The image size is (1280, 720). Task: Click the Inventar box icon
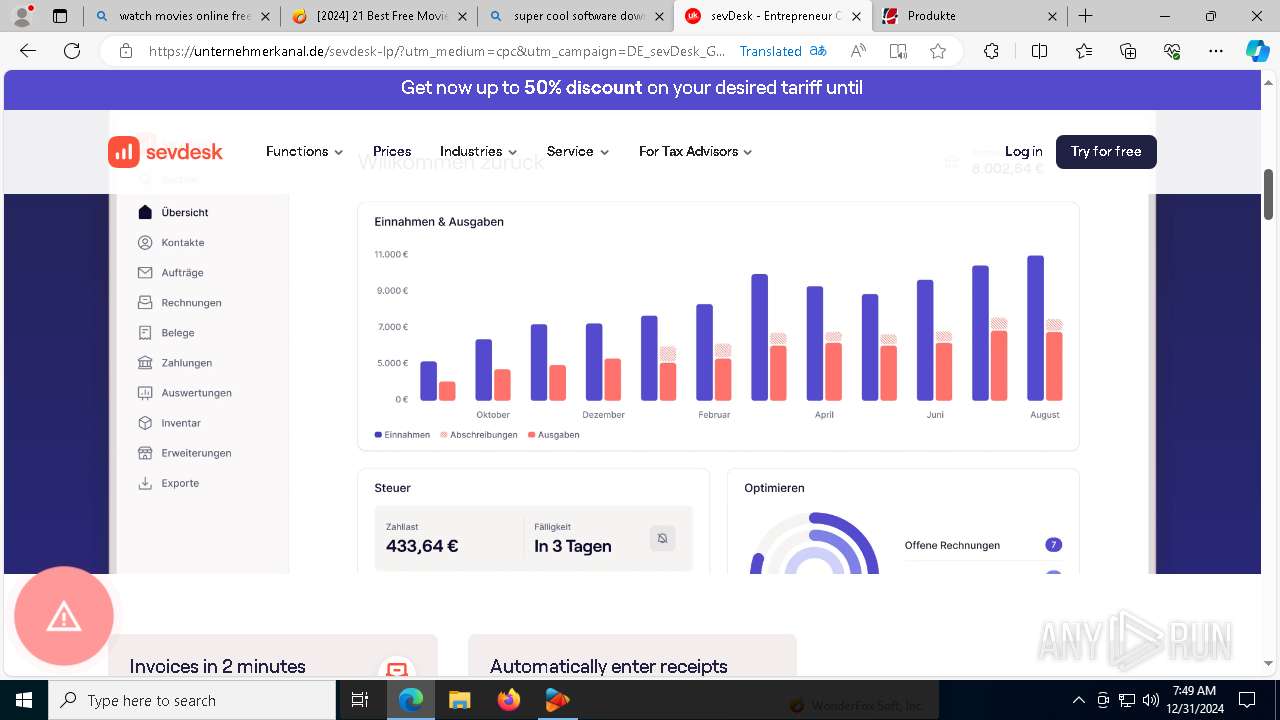tap(145, 422)
